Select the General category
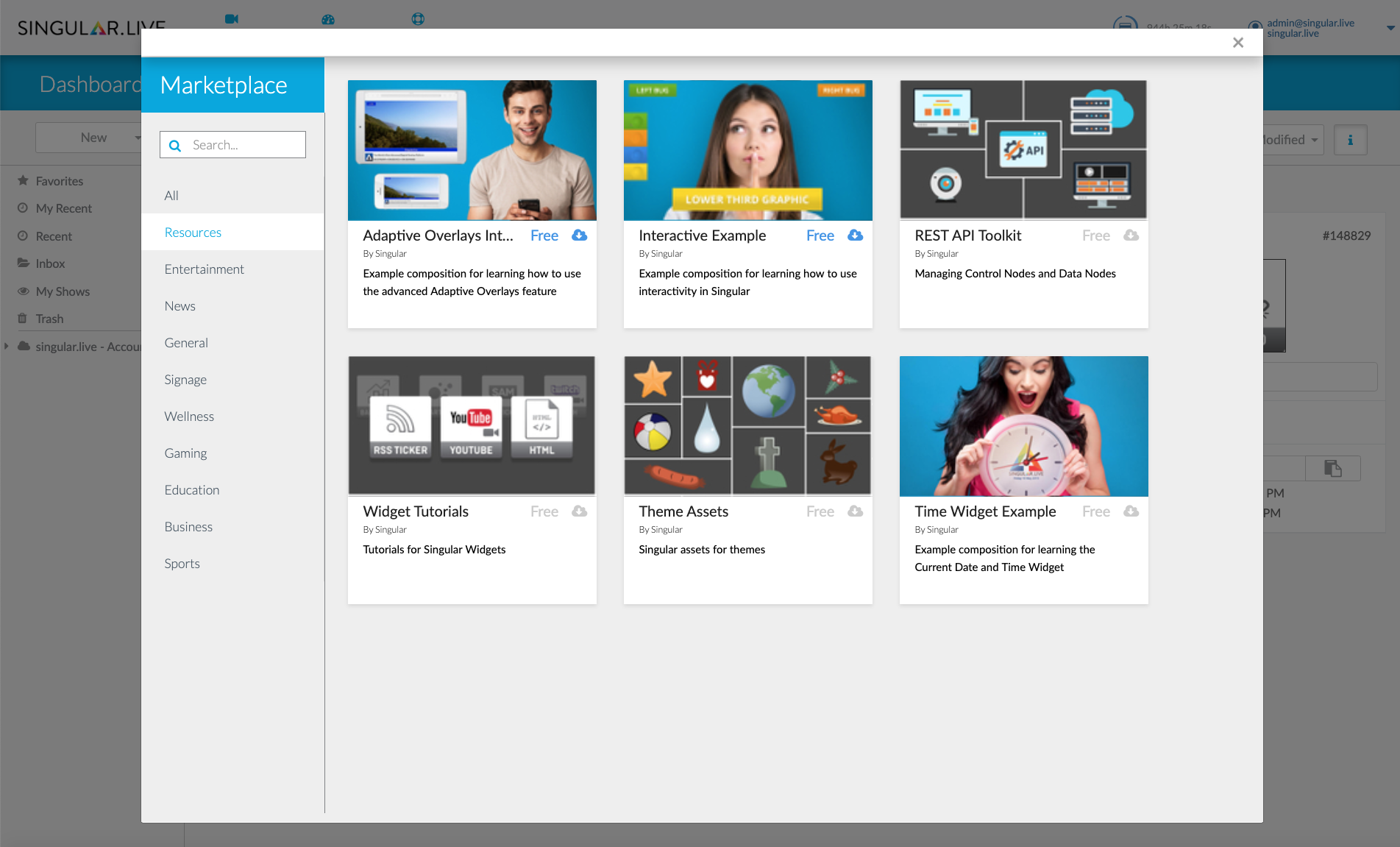Image resolution: width=1400 pixels, height=847 pixels. pyautogui.click(x=232, y=342)
